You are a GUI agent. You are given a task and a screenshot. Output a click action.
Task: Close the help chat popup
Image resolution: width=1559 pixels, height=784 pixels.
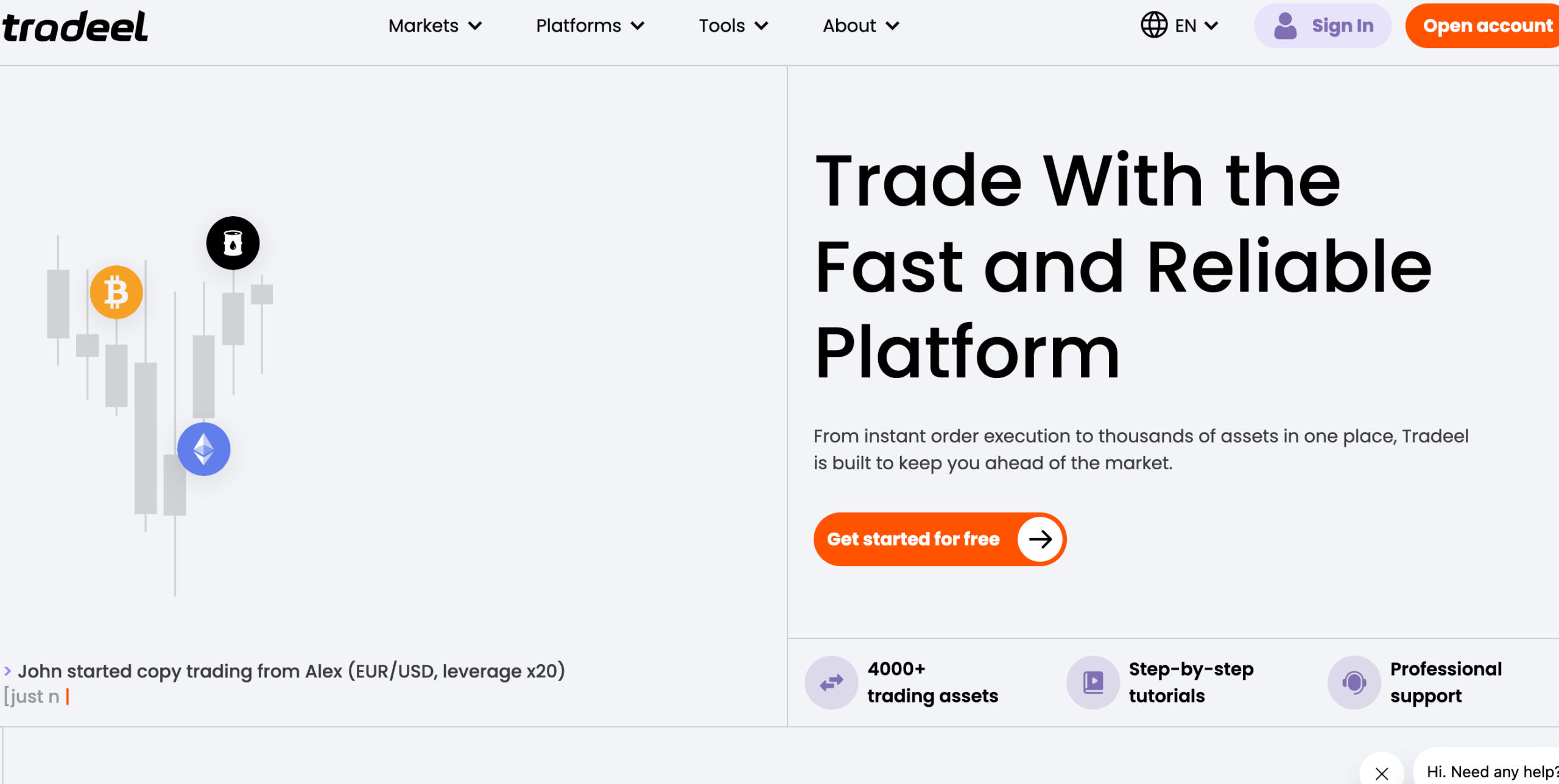1382,772
